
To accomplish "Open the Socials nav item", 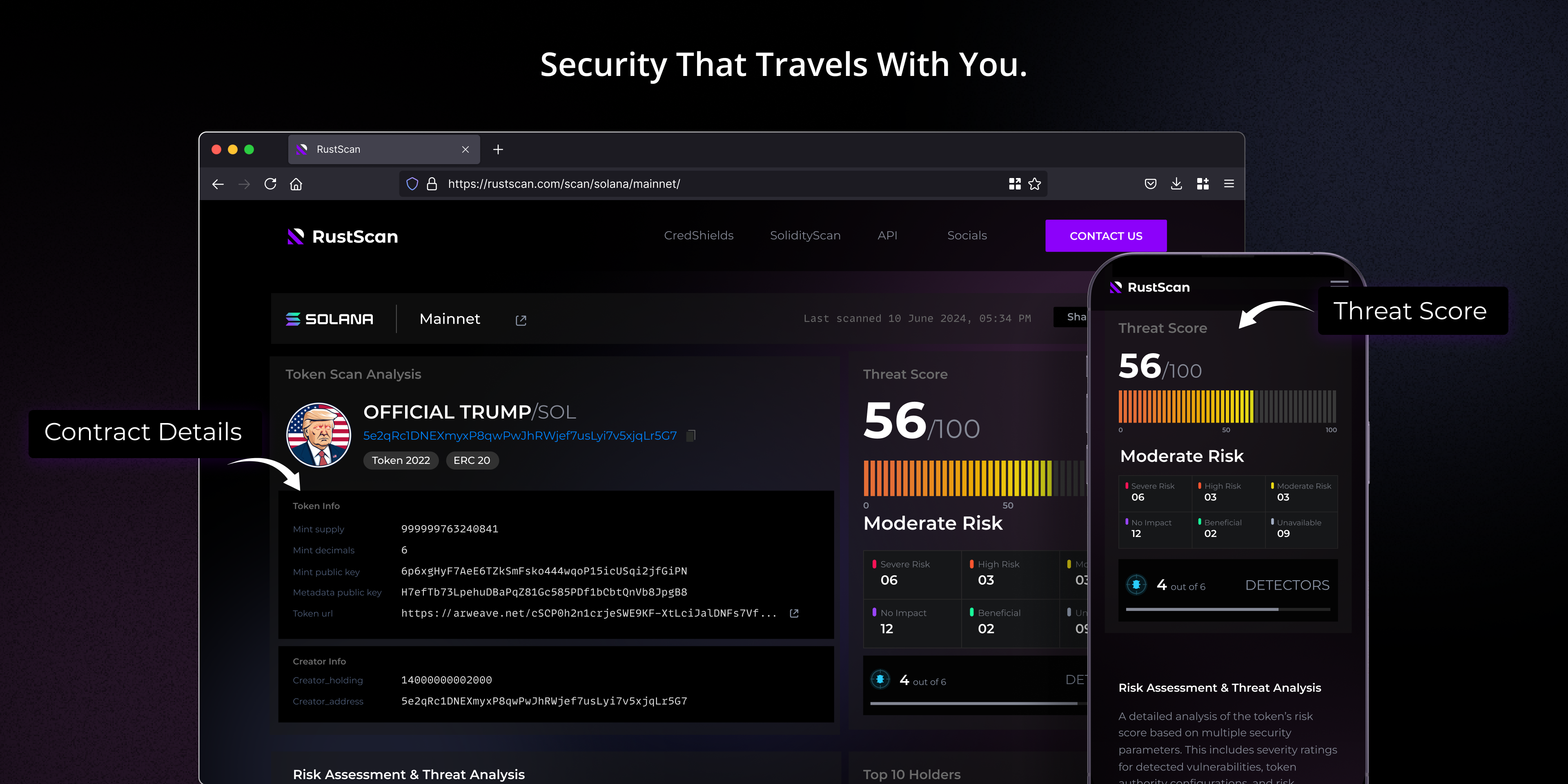I will click(967, 236).
